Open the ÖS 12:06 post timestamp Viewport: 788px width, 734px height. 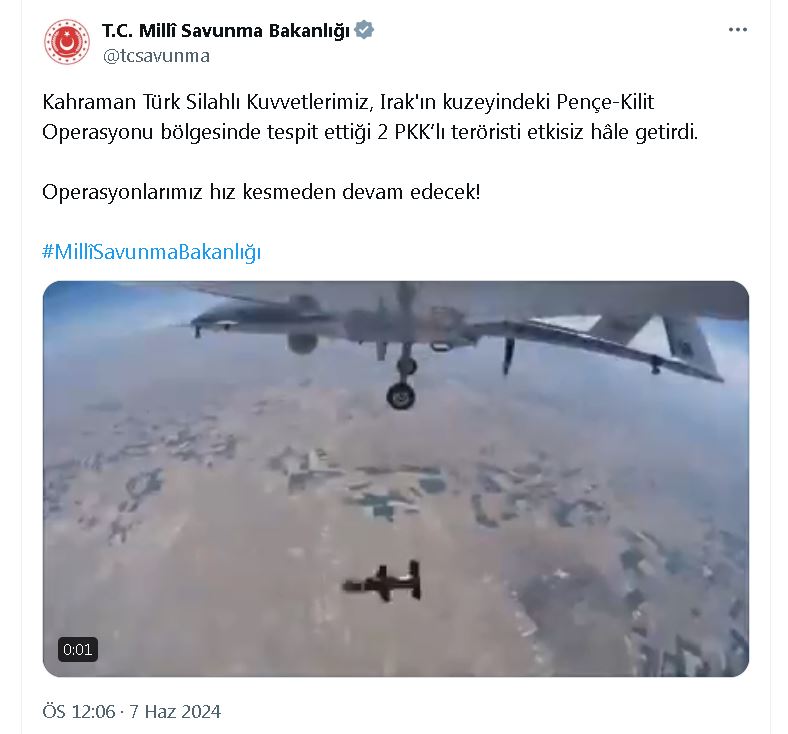point(79,712)
